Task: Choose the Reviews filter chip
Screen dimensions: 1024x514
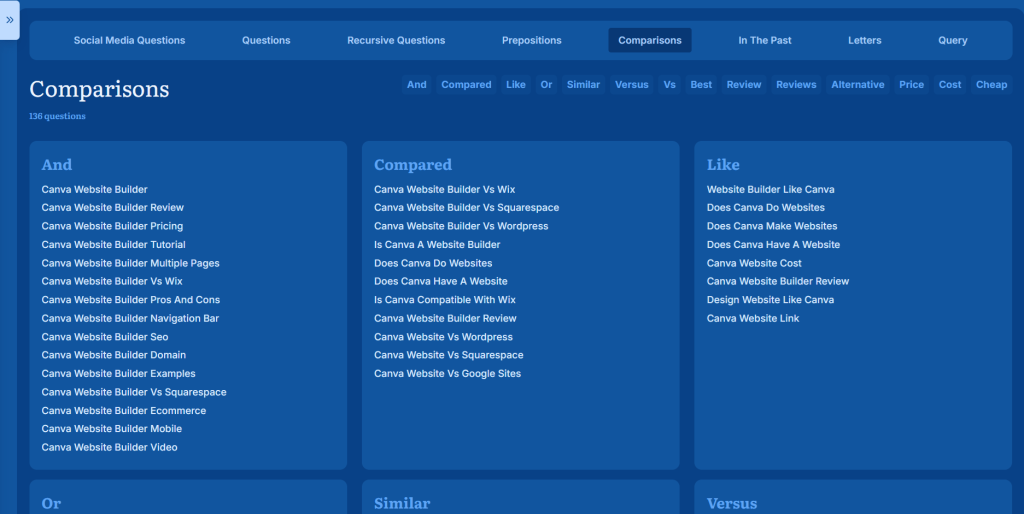Action: 796,85
